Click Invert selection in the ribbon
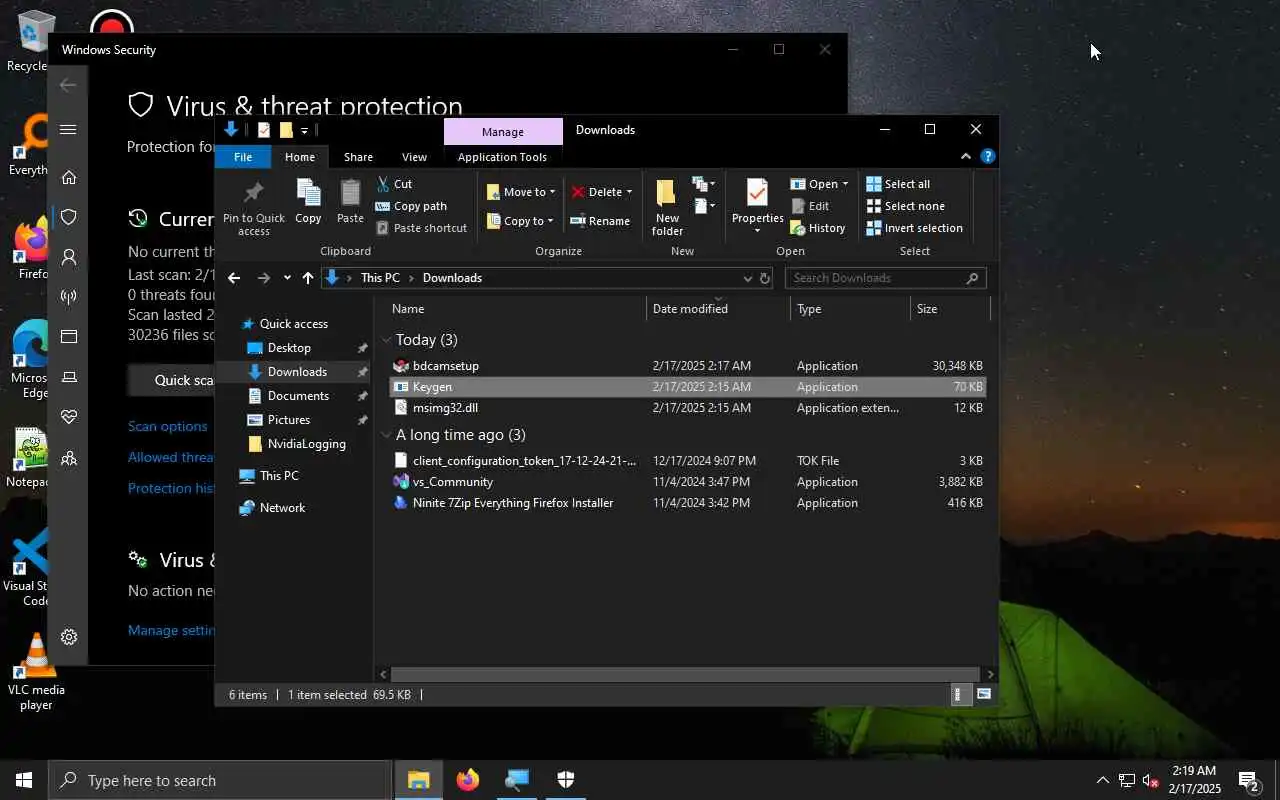1280x800 pixels. pyautogui.click(x=914, y=228)
